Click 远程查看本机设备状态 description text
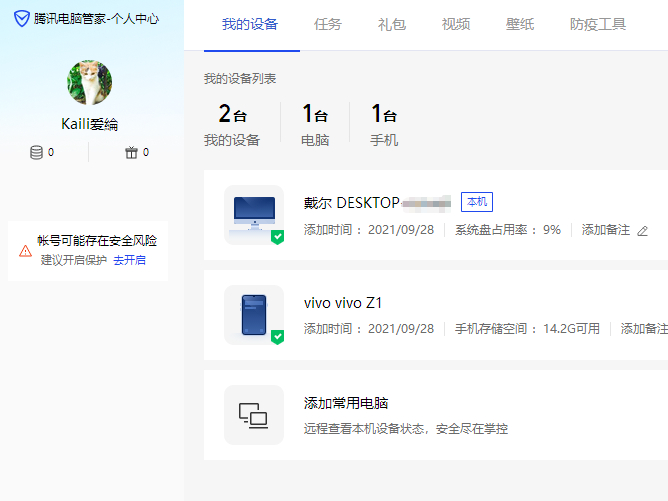The image size is (668, 501). click(406, 429)
